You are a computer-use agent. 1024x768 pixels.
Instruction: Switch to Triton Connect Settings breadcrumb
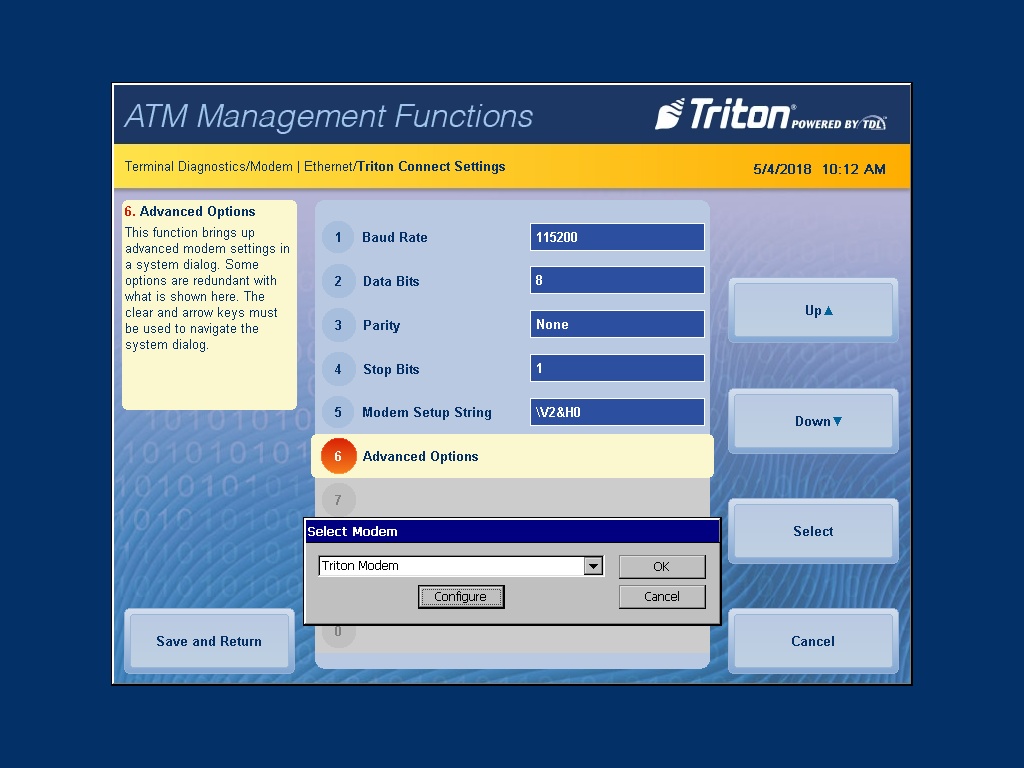tap(428, 166)
